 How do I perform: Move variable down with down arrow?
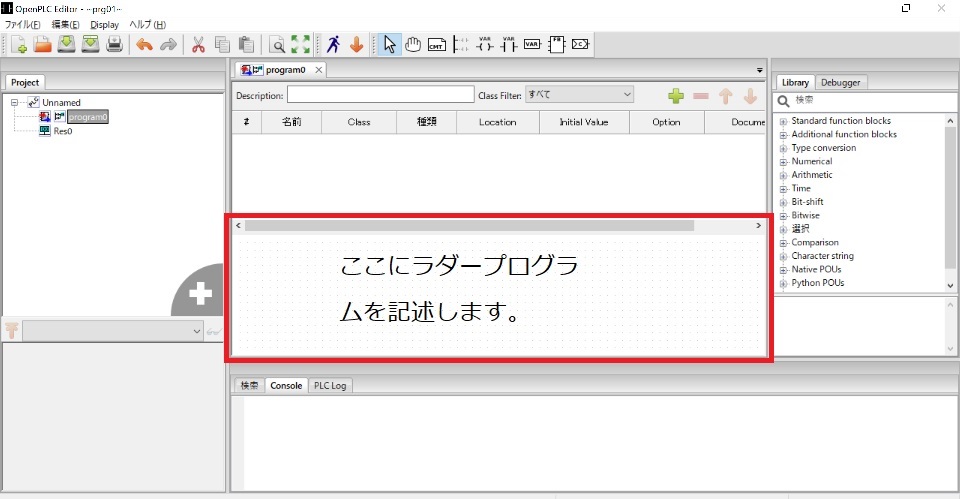click(750, 96)
